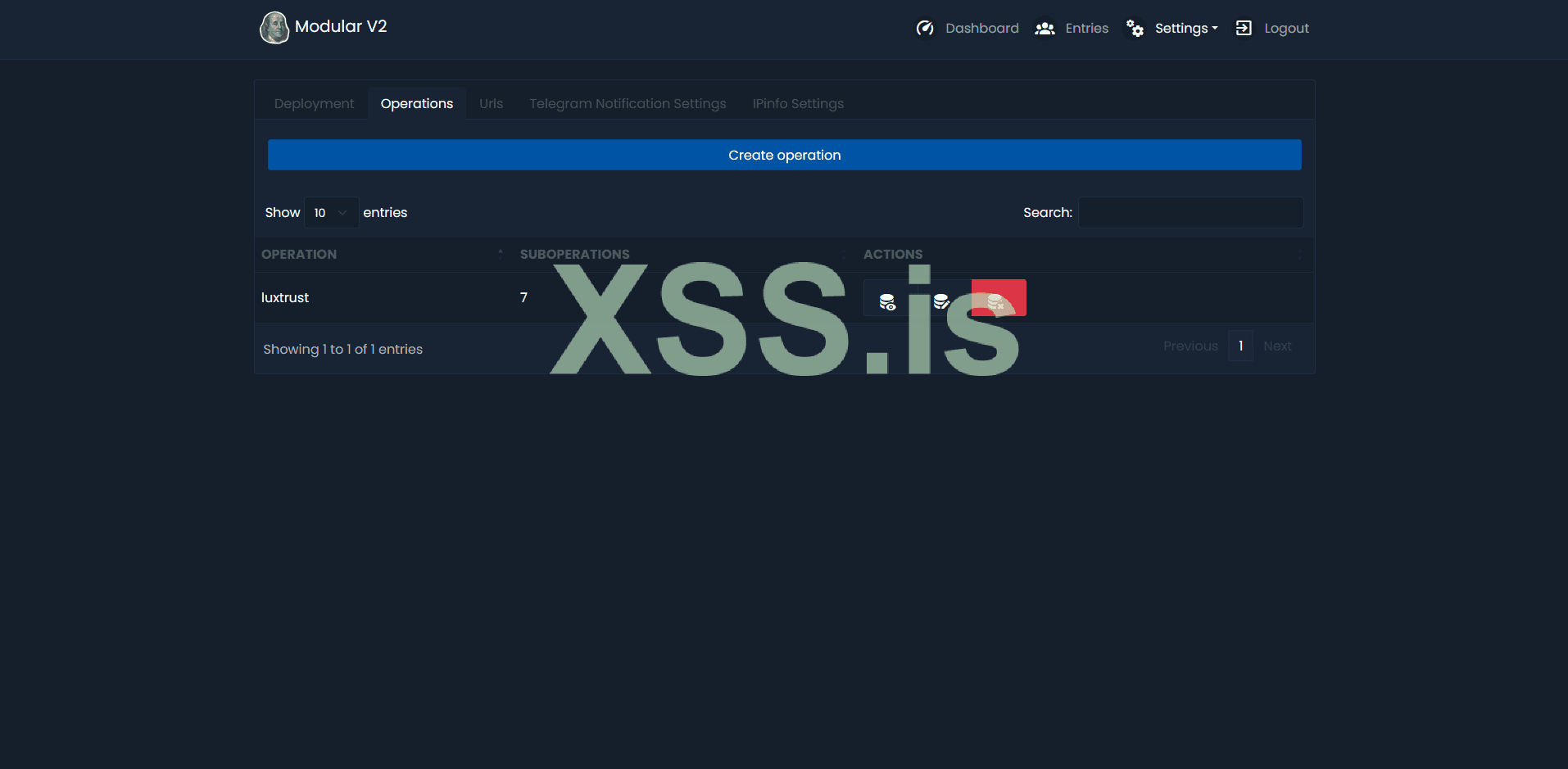Click the Logout exit-arrow icon

tap(1244, 28)
